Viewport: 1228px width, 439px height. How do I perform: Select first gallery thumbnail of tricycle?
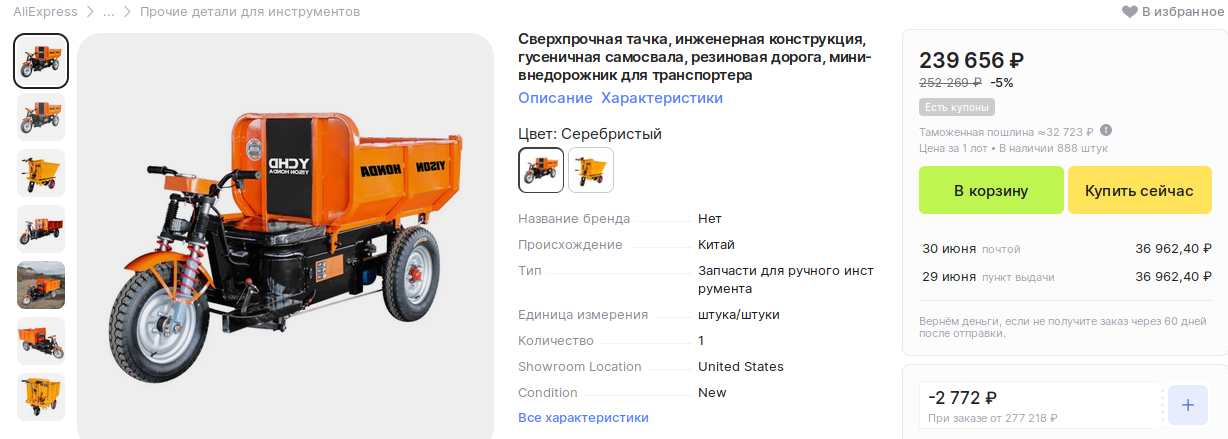pos(41,61)
